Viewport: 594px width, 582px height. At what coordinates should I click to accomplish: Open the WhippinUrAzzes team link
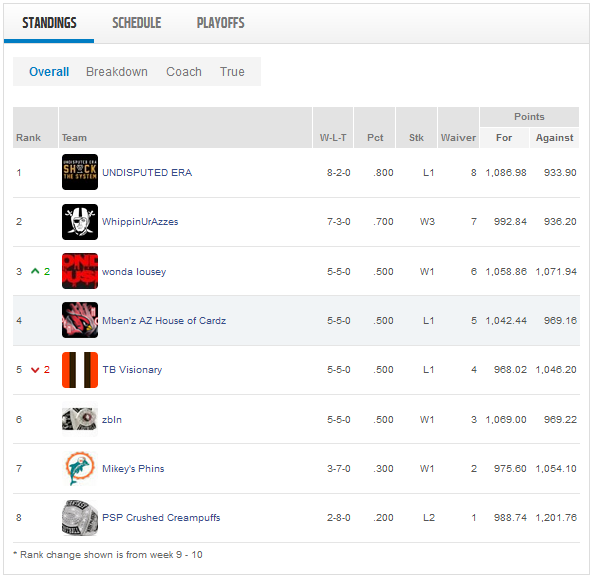tap(140, 222)
